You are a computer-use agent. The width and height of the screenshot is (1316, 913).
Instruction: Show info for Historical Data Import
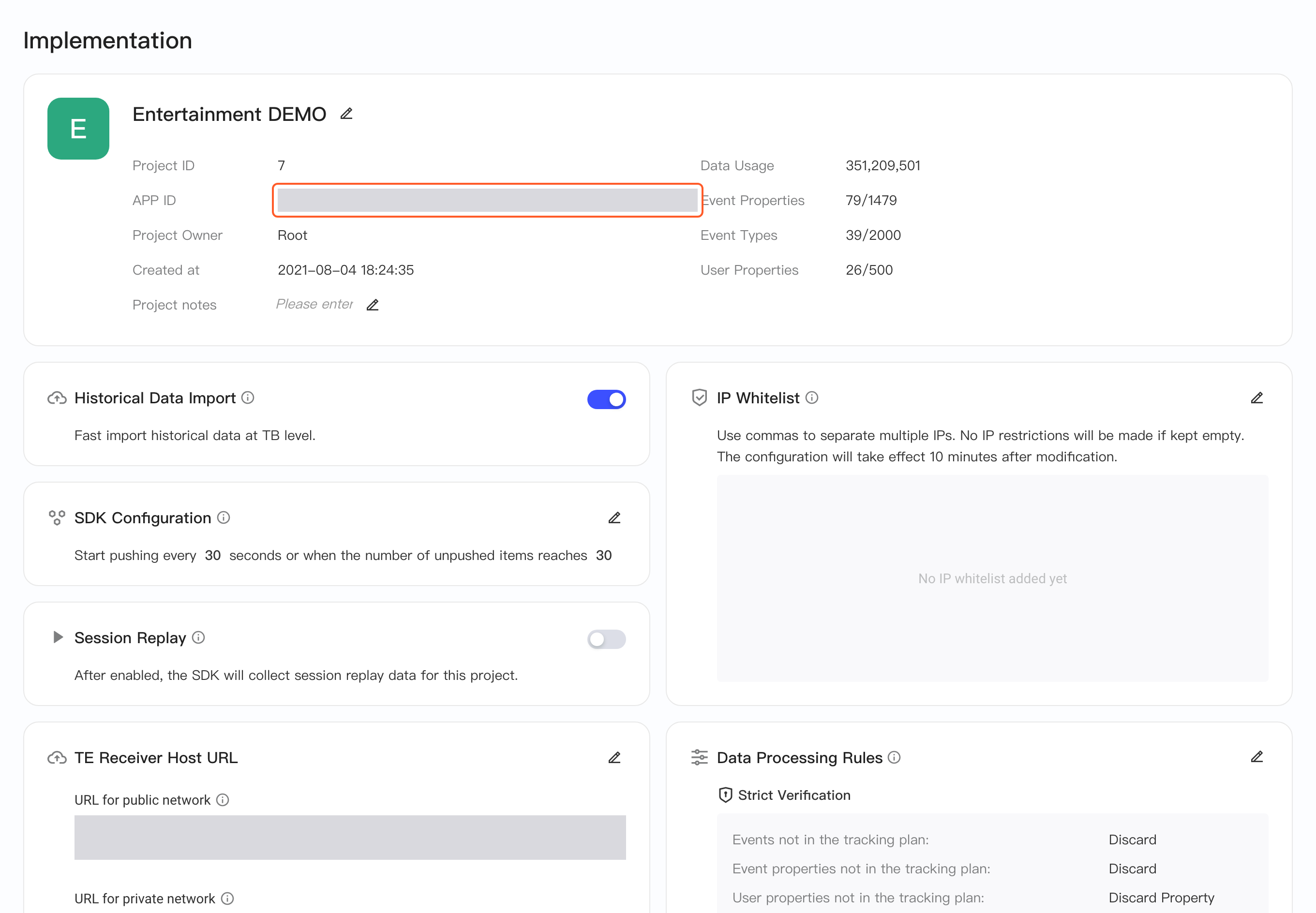pos(248,398)
